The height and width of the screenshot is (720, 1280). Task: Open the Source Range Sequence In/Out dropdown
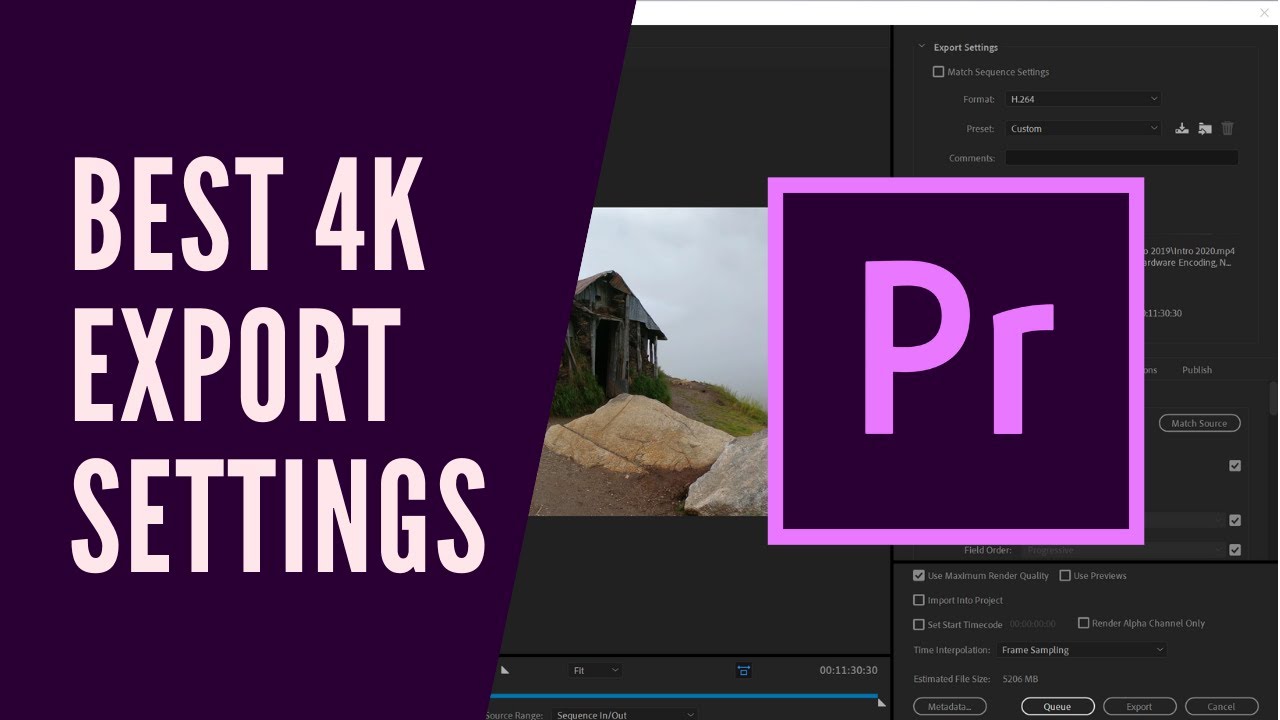coord(625,714)
